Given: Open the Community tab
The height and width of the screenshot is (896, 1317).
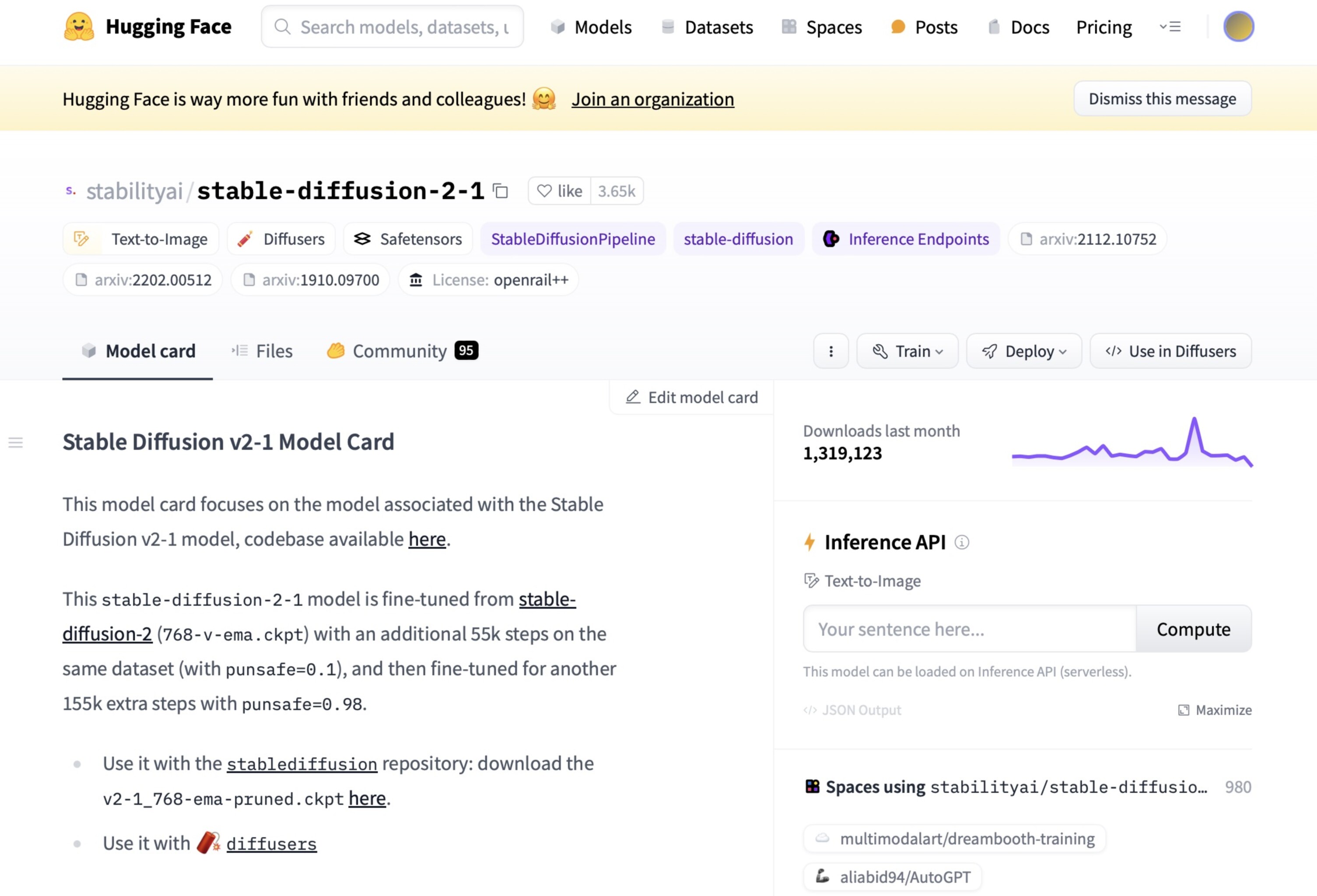Looking at the screenshot, I should [403, 351].
